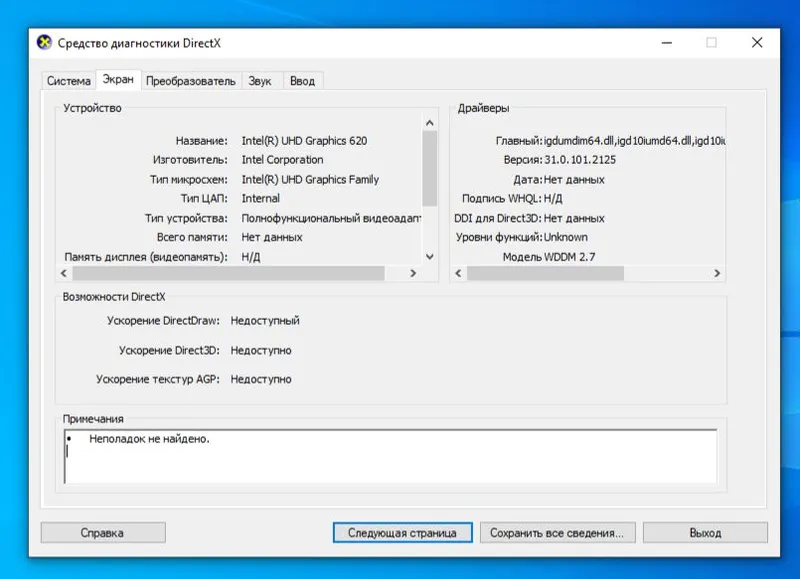Click Недоступный value for Ускорение DirectDraw
Screen dimensions: 800x579
pos(265,321)
